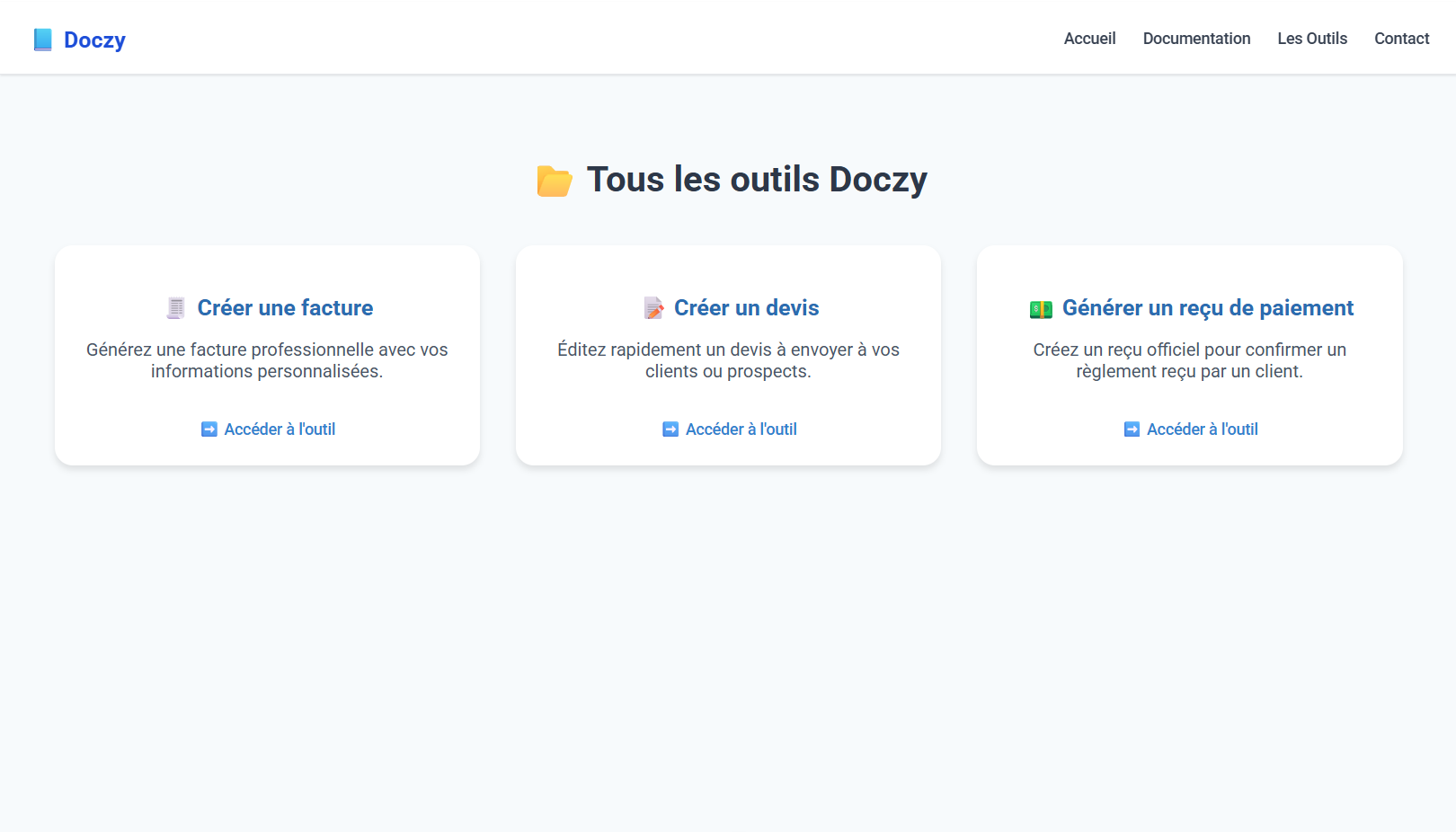Click the banknote icon on the reçu card
The width and height of the screenshot is (1456, 832).
click(1040, 308)
